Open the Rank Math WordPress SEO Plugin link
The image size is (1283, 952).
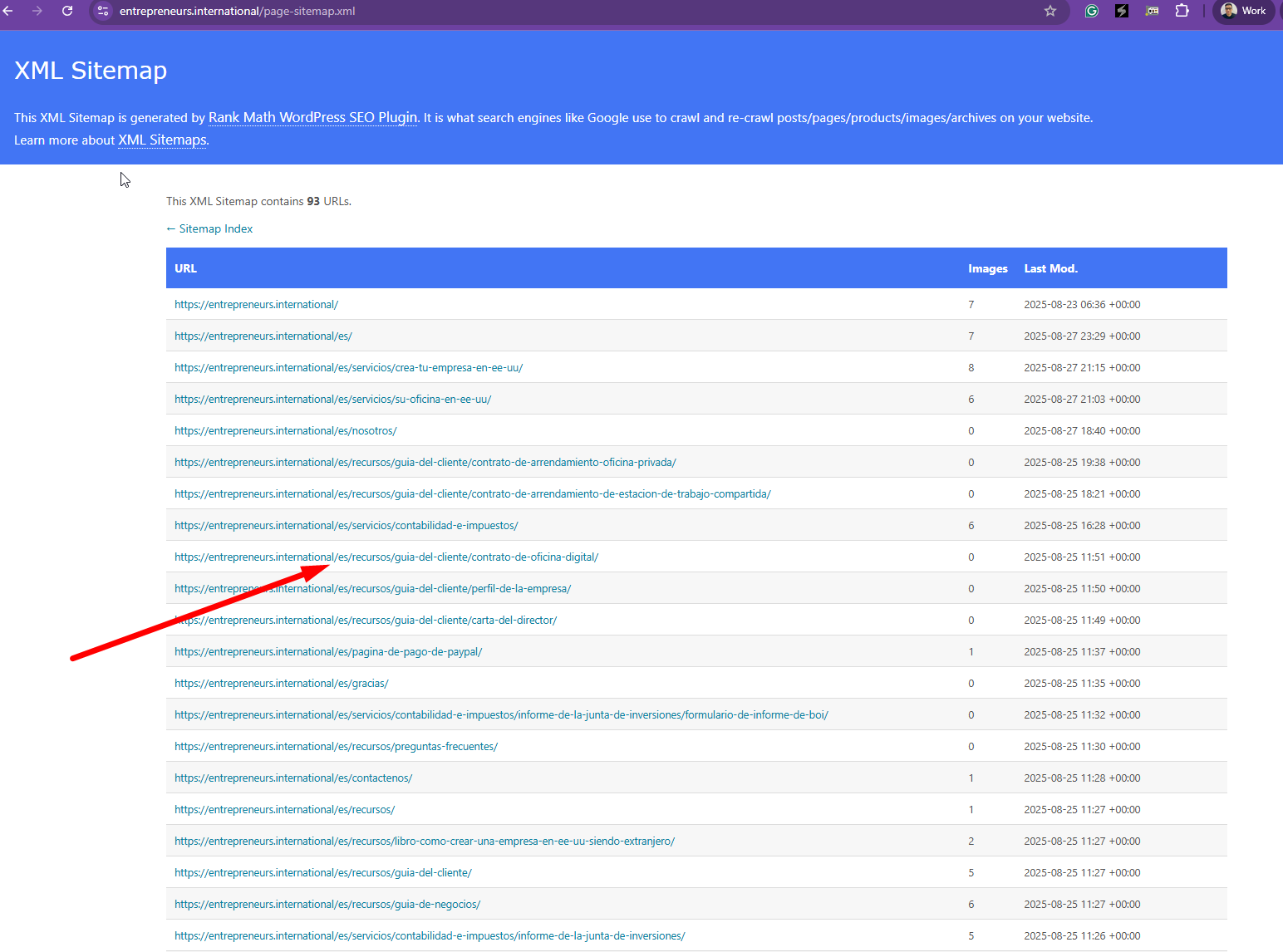point(312,117)
